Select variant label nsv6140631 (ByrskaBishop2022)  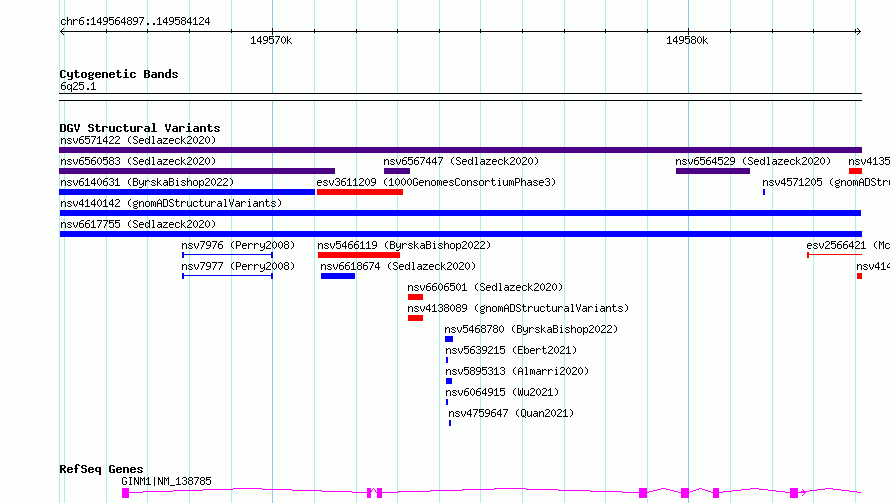click(147, 182)
